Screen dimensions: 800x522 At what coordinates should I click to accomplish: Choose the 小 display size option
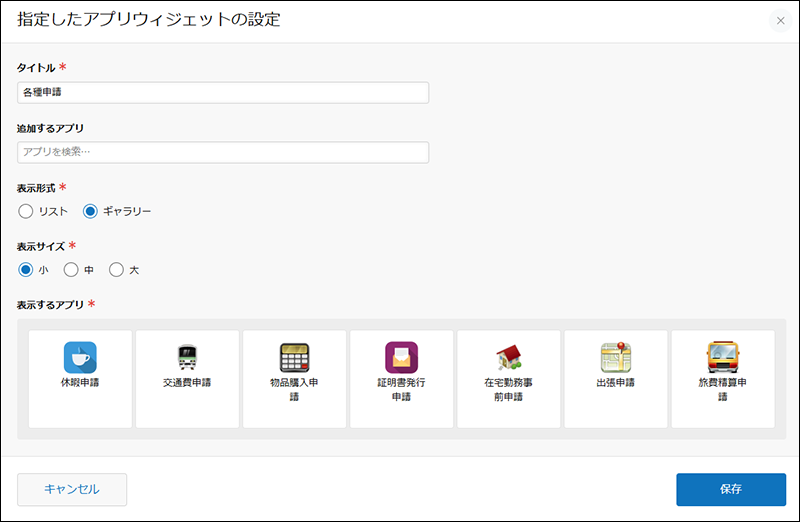(26, 269)
